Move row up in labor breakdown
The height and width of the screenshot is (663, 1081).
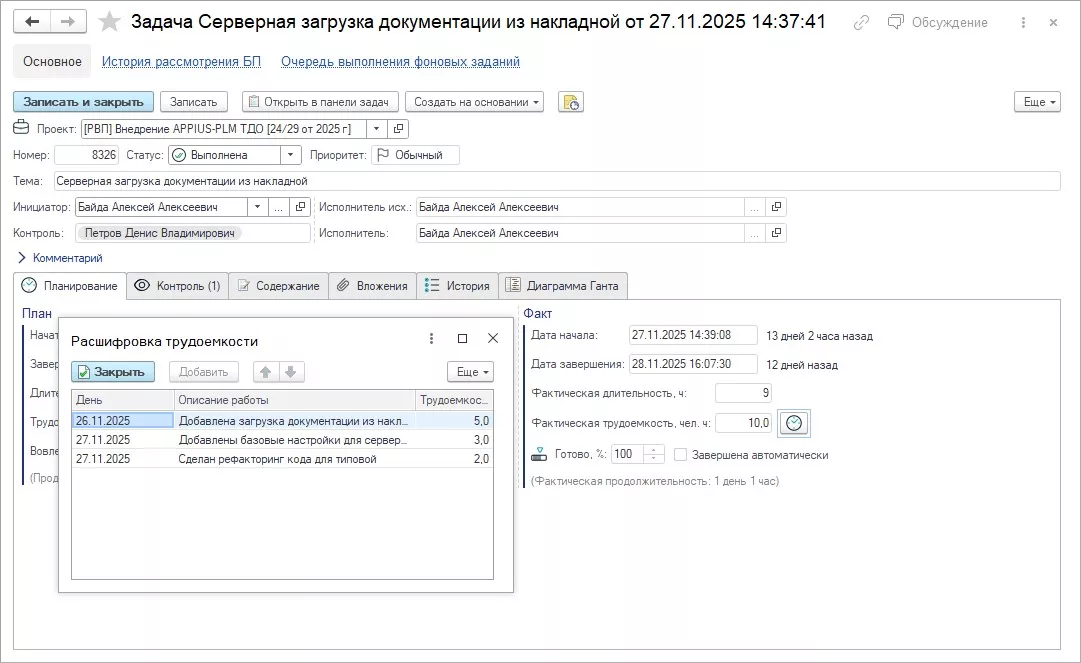coord(266,372)
